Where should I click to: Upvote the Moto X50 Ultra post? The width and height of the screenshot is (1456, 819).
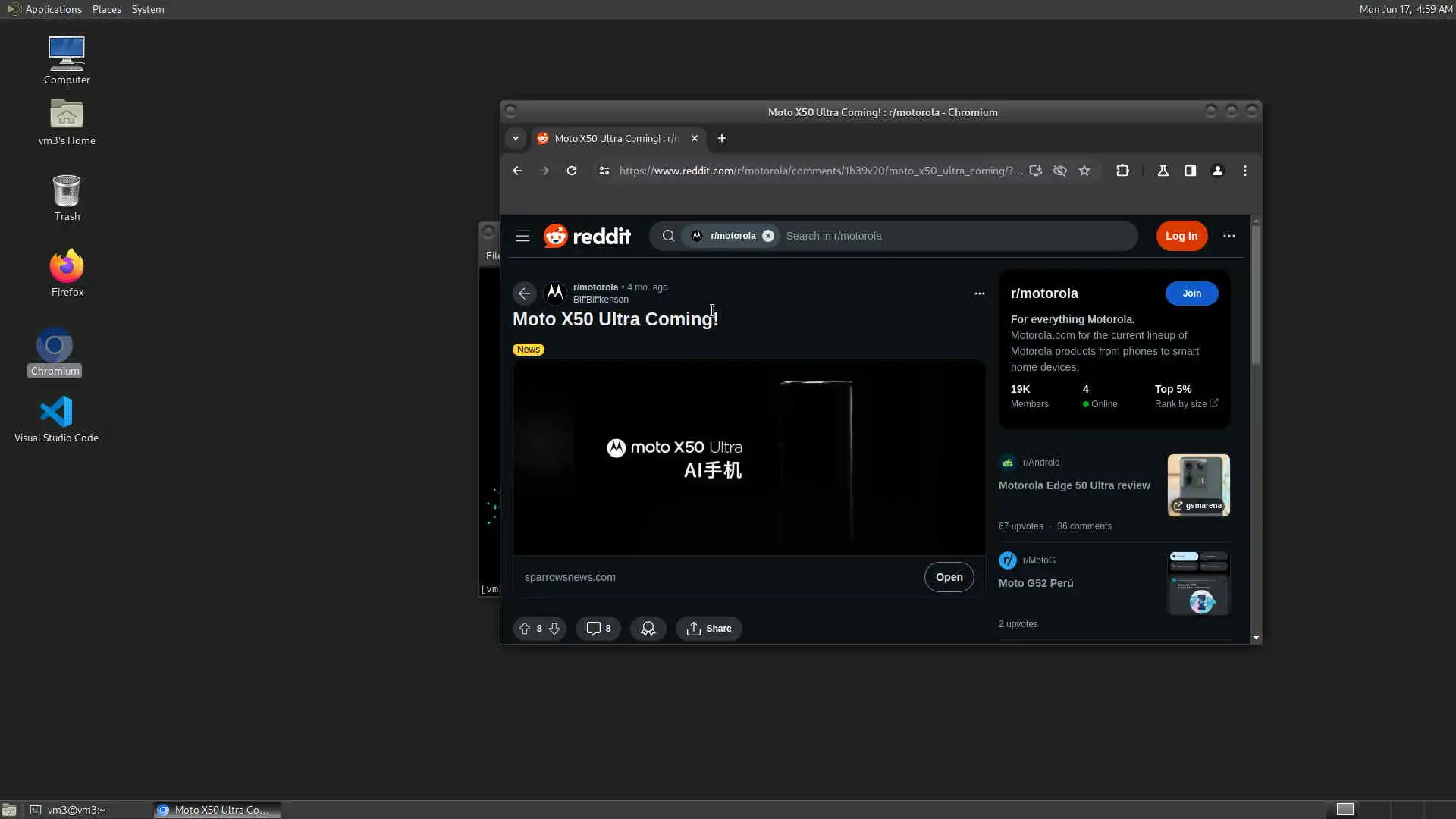click(x=524, y=629)
